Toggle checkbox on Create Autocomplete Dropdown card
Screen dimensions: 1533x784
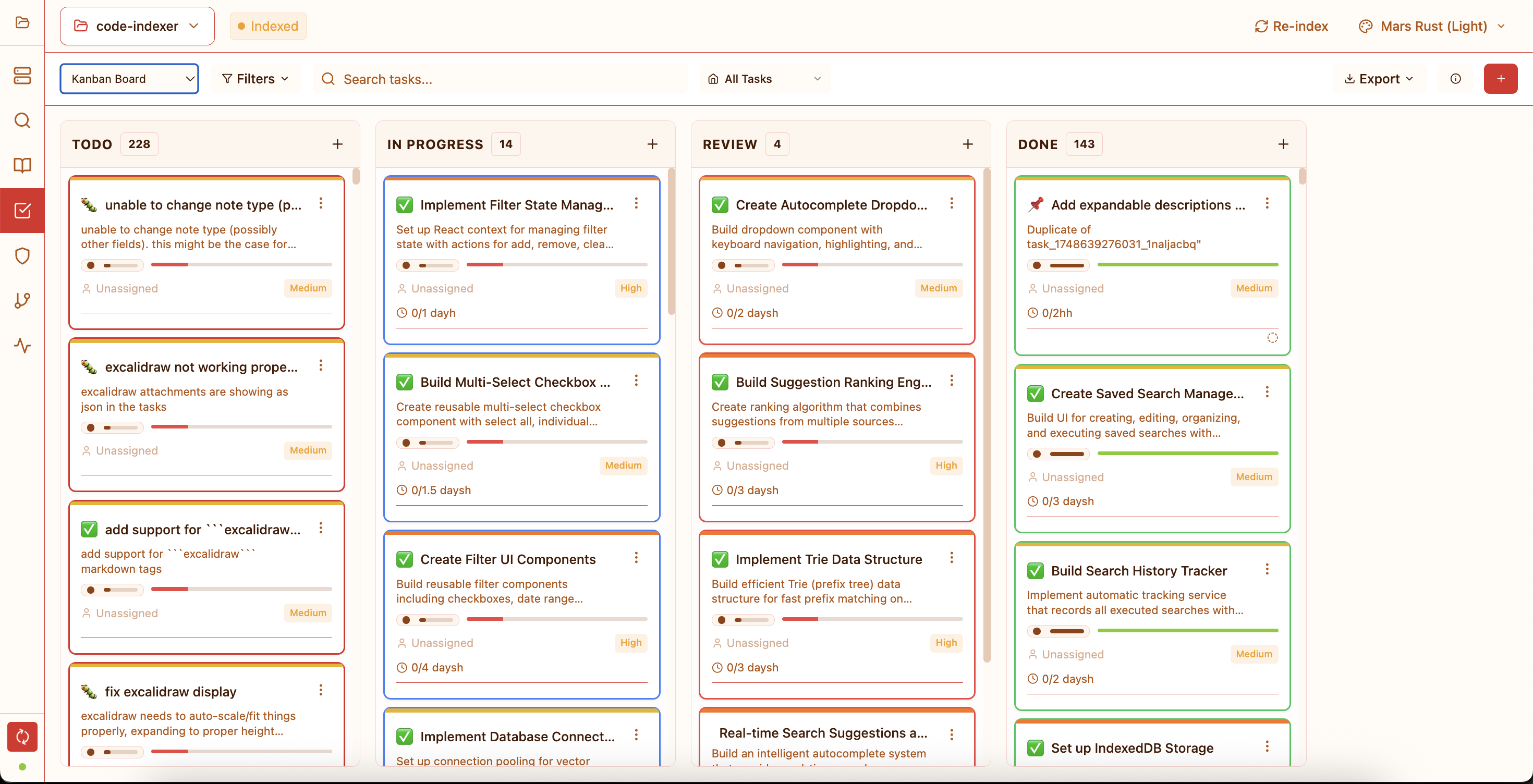720,205
